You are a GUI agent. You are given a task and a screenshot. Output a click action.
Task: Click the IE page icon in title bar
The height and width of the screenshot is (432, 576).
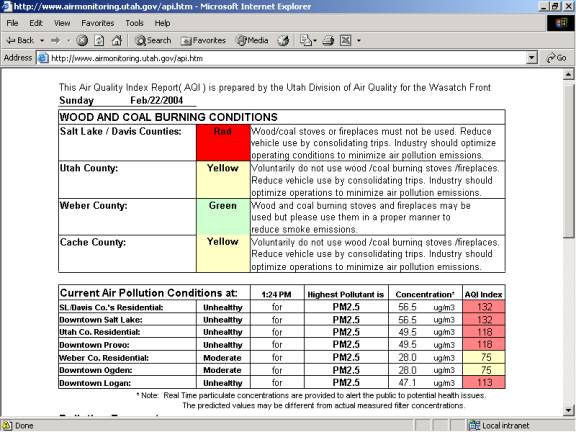(7, 6)
